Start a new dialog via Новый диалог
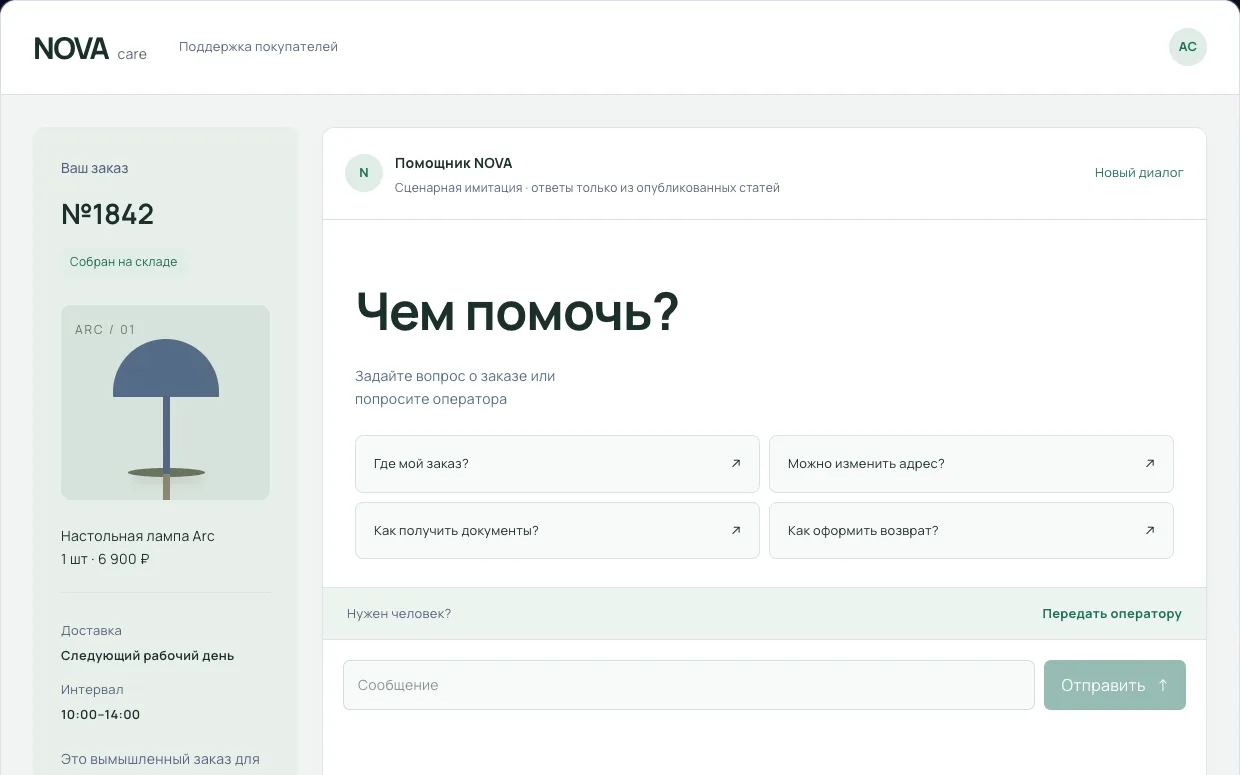 point(1139,173)
